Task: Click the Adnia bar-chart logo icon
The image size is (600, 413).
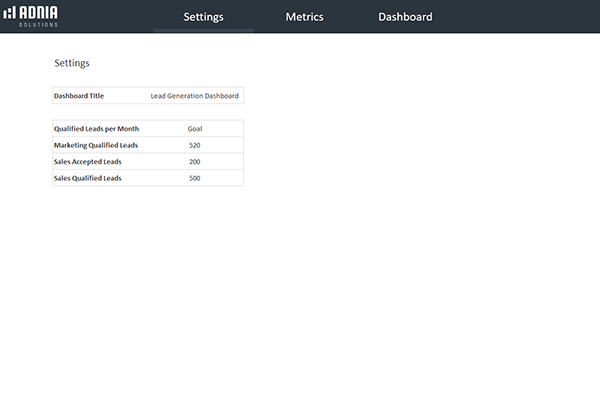Action: coord(10,16)
